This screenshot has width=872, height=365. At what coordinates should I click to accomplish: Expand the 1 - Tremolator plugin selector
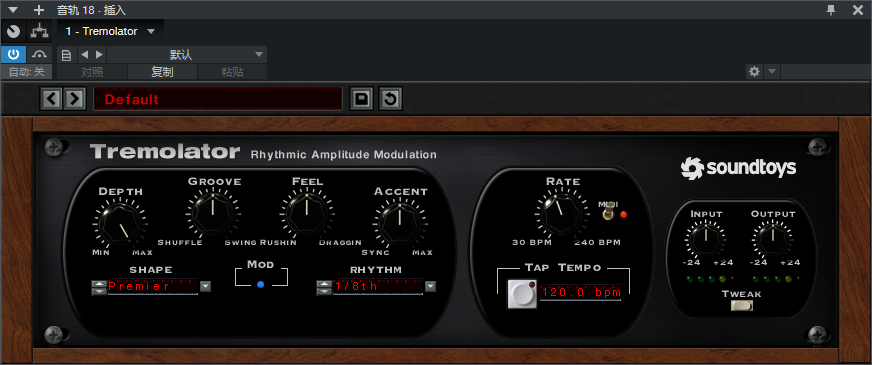110,31
